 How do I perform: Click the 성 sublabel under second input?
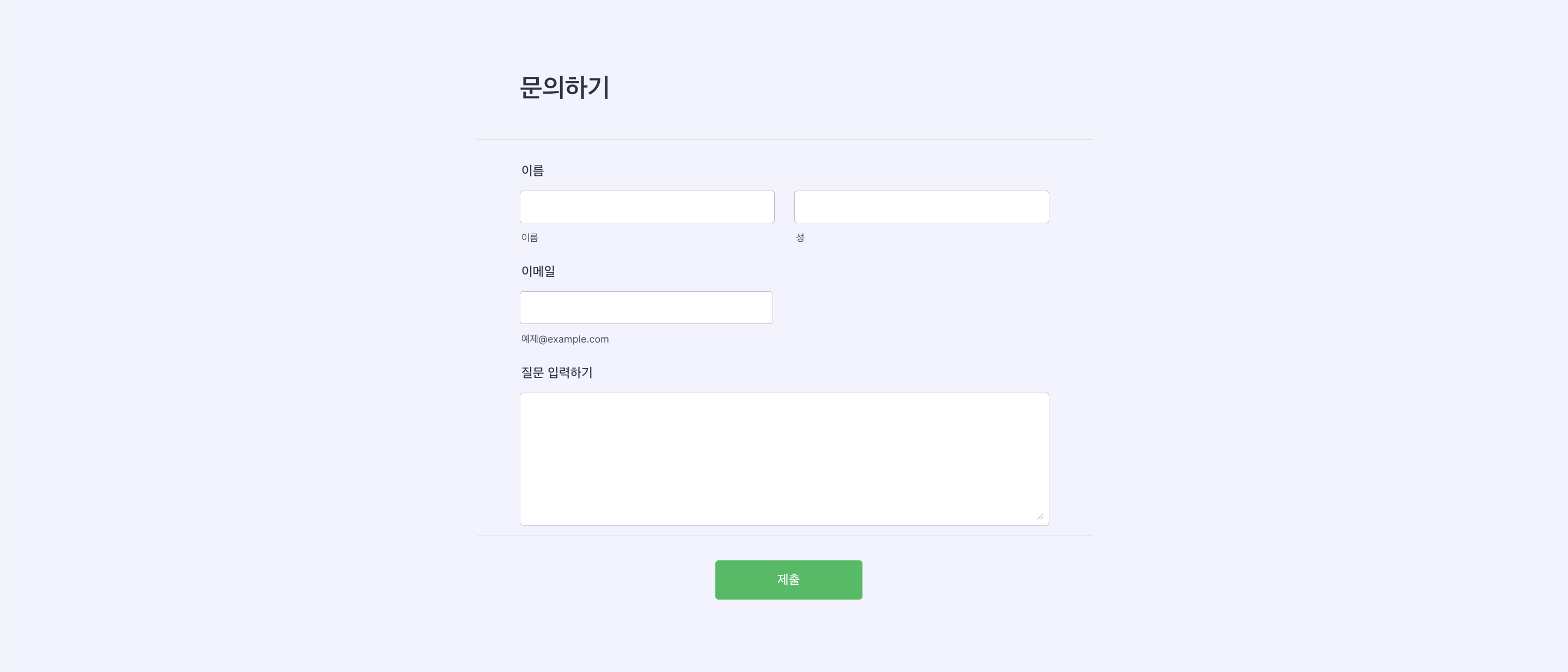tap(800, 238)
